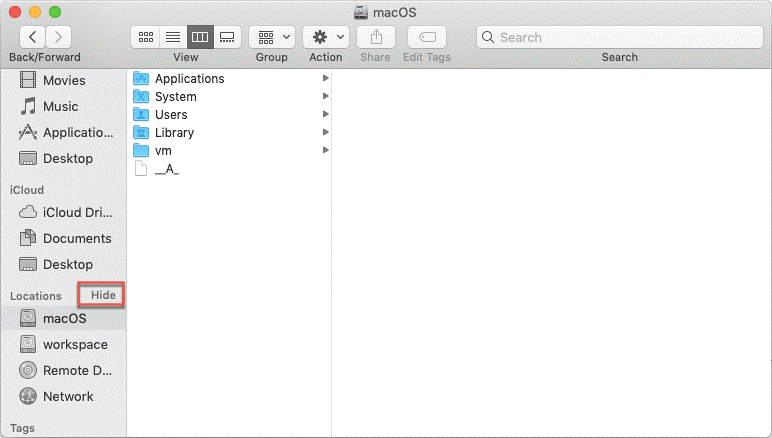Screen dimensions: 772x438
Task: Click the Movies film strip icon
Action: (28, 80)
